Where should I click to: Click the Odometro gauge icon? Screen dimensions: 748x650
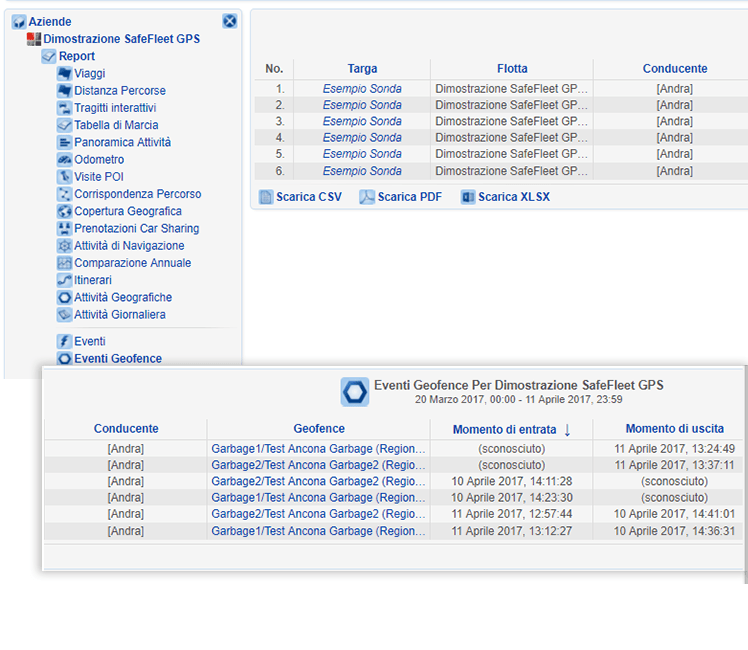click(x=64, y=159)
